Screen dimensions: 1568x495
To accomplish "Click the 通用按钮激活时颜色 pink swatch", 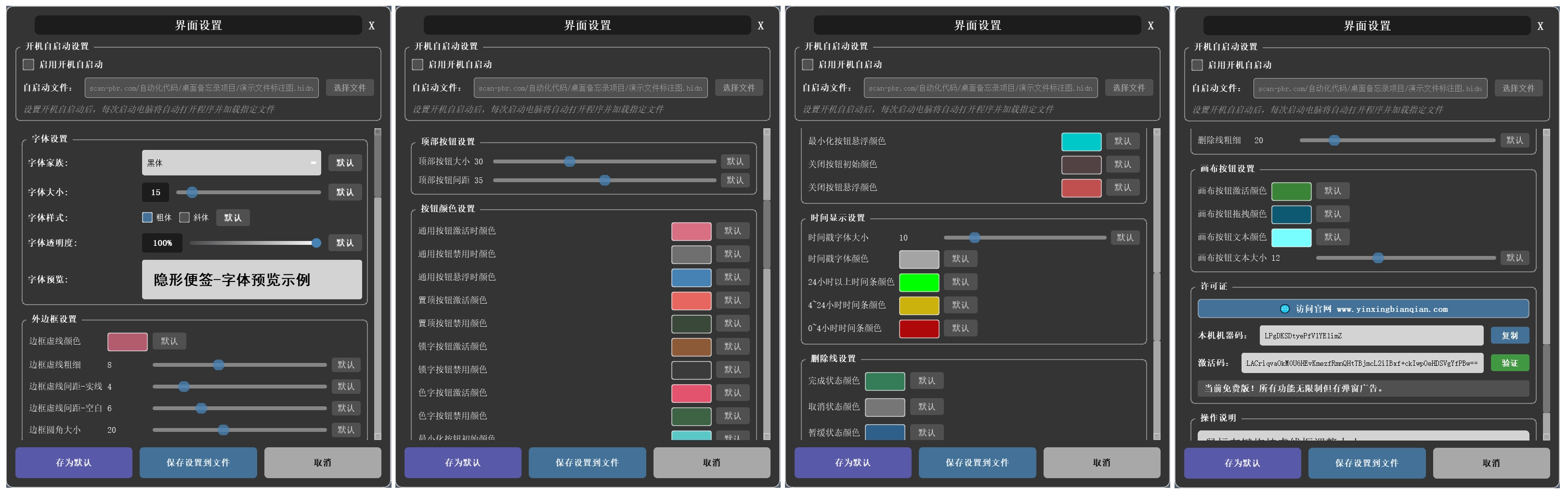I will (691, 231).
